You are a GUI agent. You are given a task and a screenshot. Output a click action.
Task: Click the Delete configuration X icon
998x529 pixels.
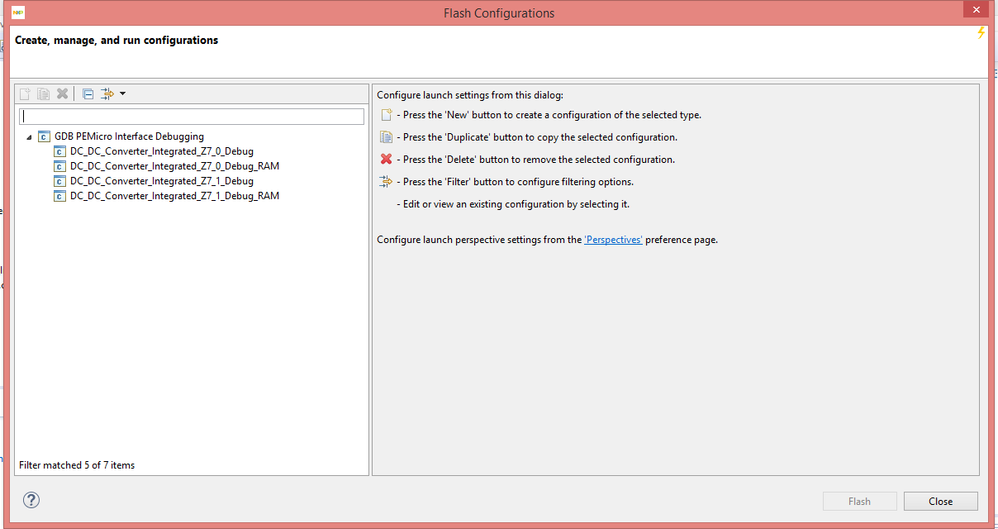click(62, 94)
